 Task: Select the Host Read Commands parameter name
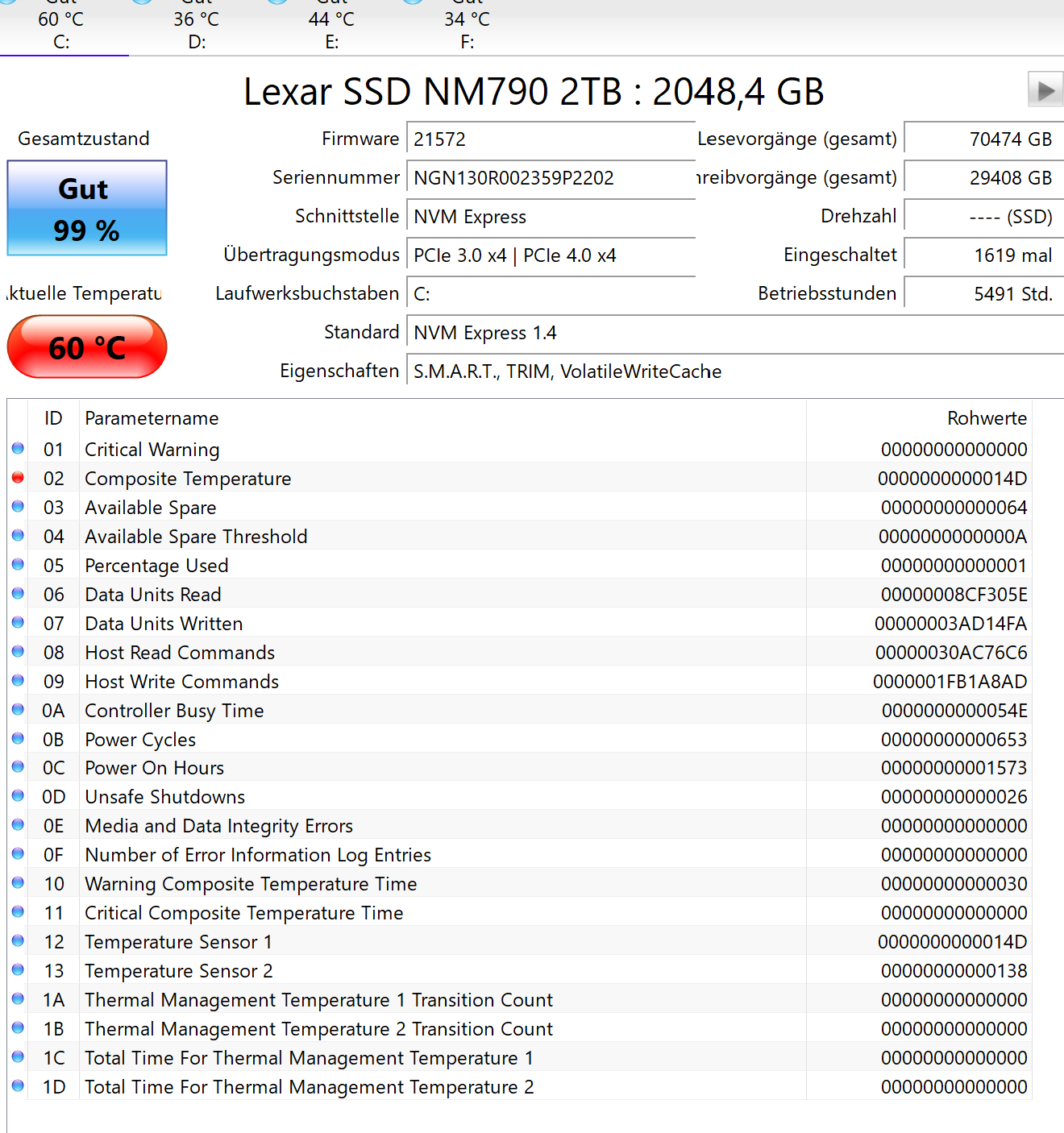coord(180,653)
